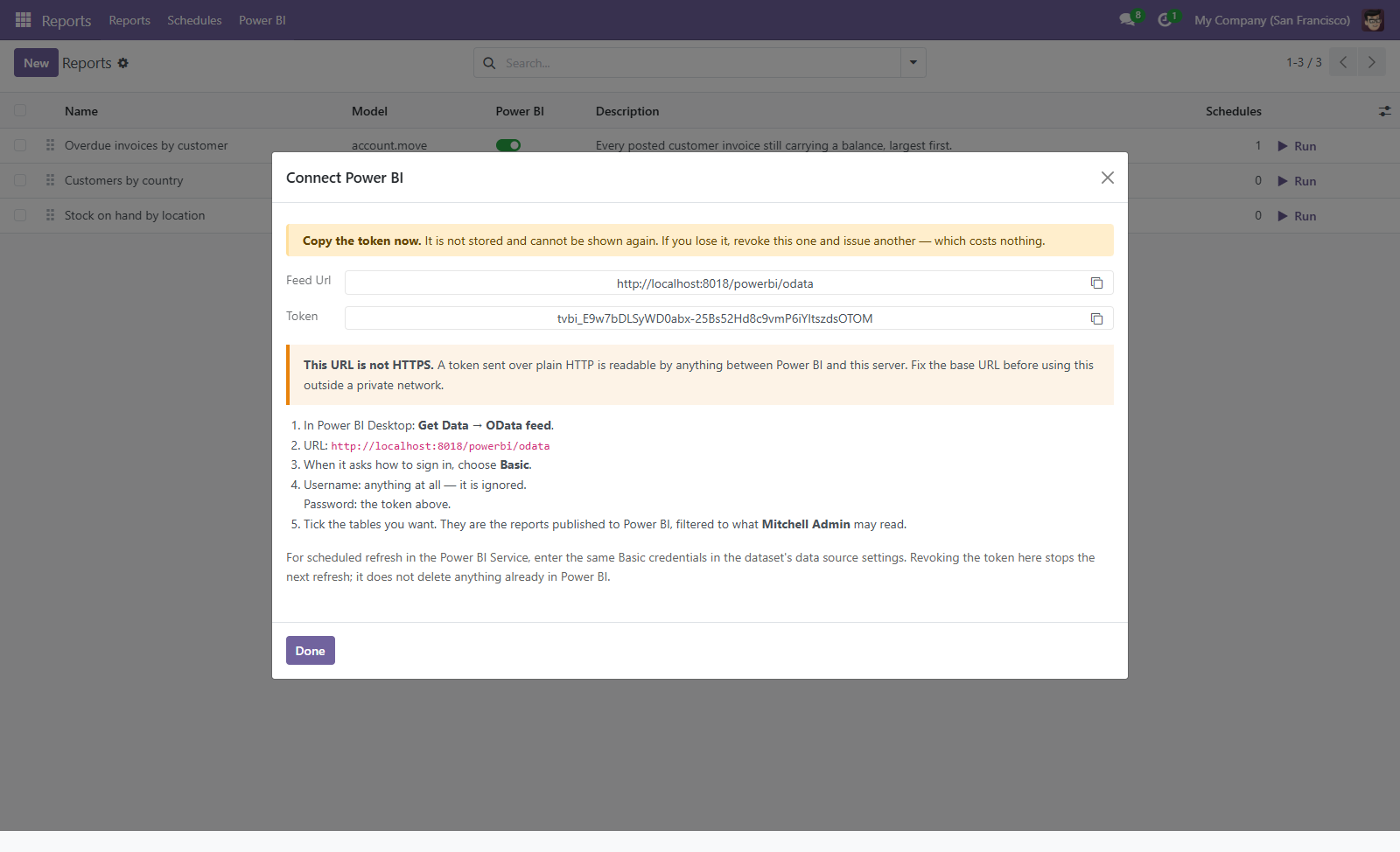
Task: Click the 1-3 / 3 pager counter
Action: 1304,62
